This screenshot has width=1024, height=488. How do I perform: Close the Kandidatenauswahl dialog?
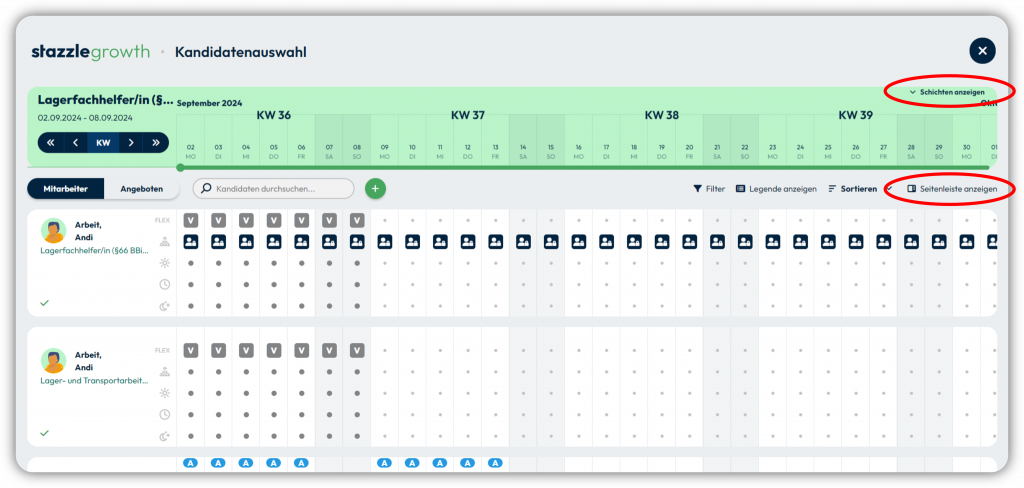coord(982,51)
